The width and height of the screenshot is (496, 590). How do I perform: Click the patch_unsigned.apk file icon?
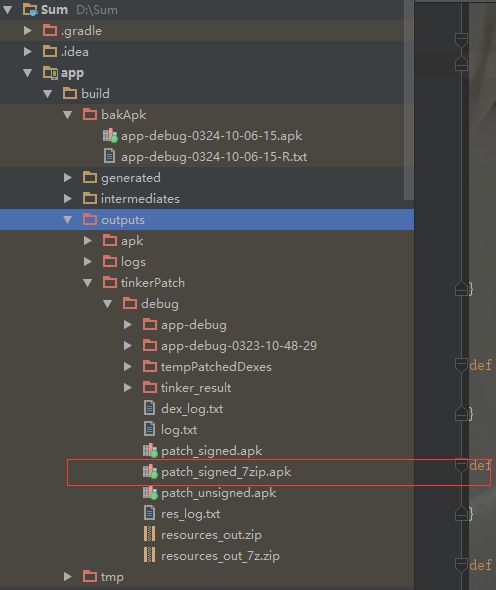pos(150,493)
